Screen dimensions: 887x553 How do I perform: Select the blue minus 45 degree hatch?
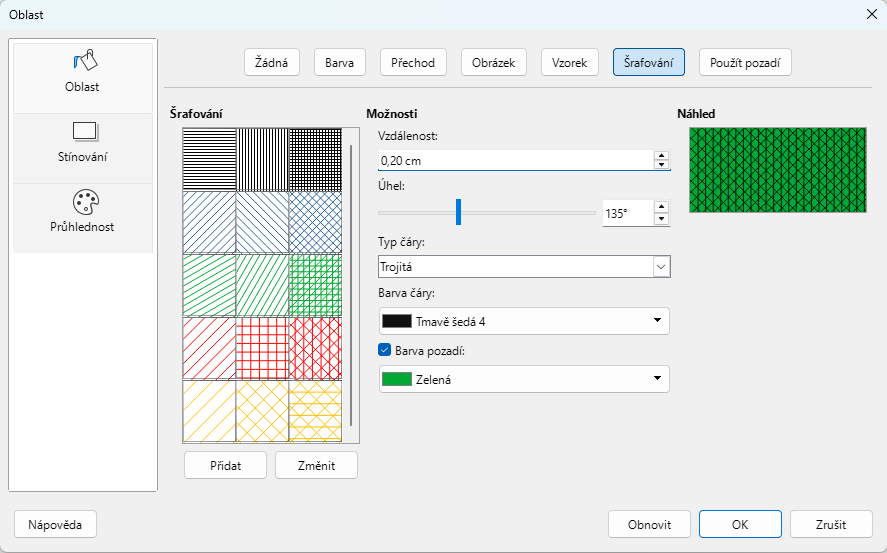pos(262,222)
